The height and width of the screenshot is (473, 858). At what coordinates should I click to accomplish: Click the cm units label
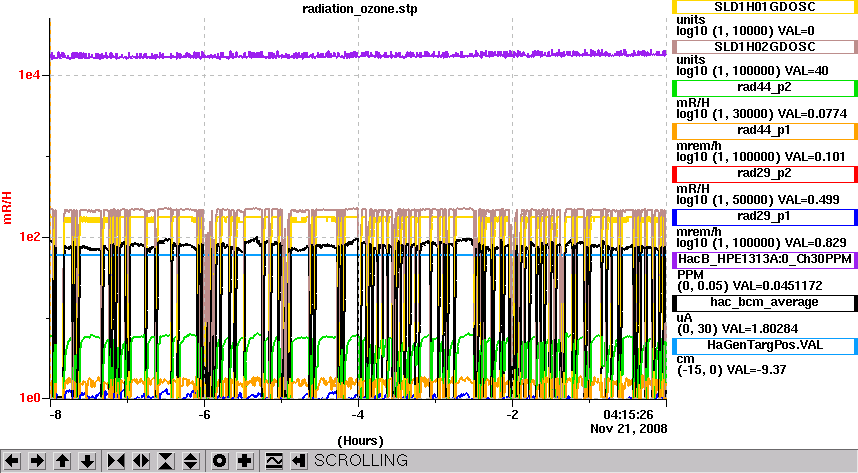coord(685,360)
